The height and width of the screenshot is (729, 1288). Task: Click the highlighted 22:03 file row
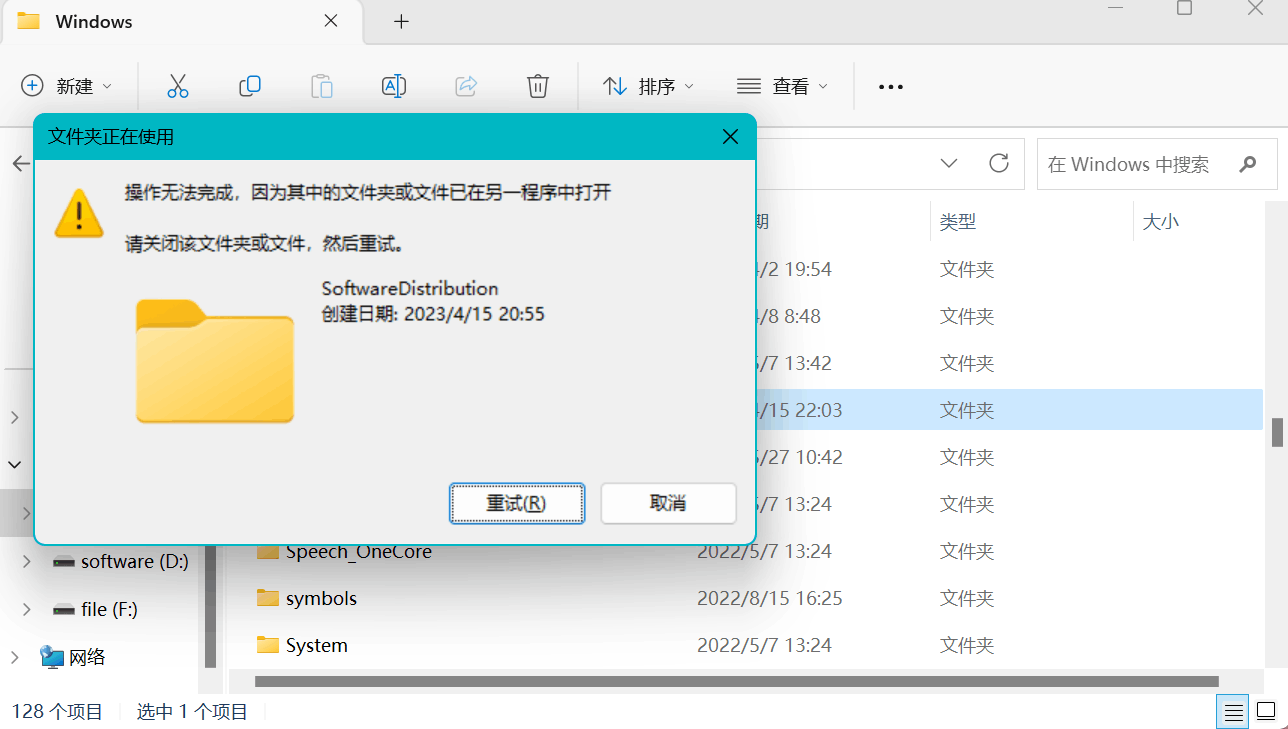(1010, 410)
